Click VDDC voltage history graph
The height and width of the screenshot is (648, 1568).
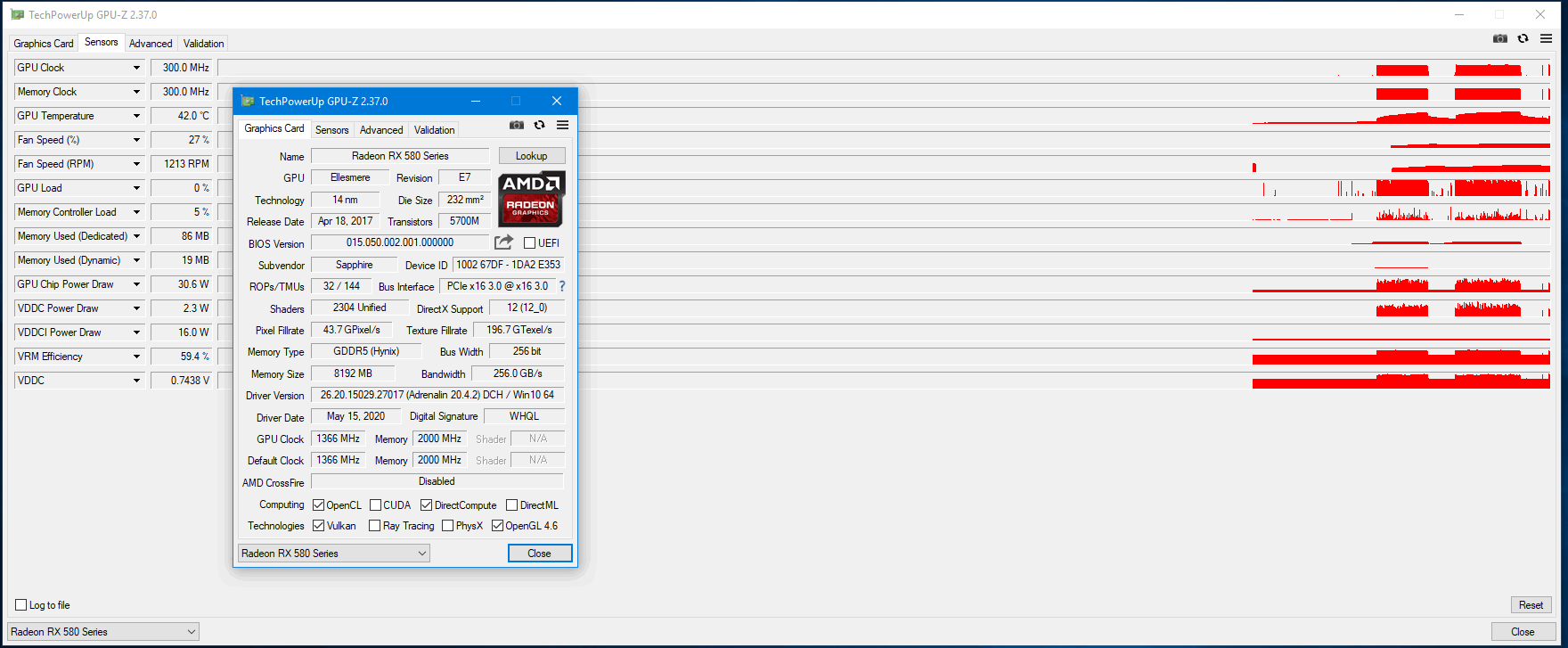(885, 381)
